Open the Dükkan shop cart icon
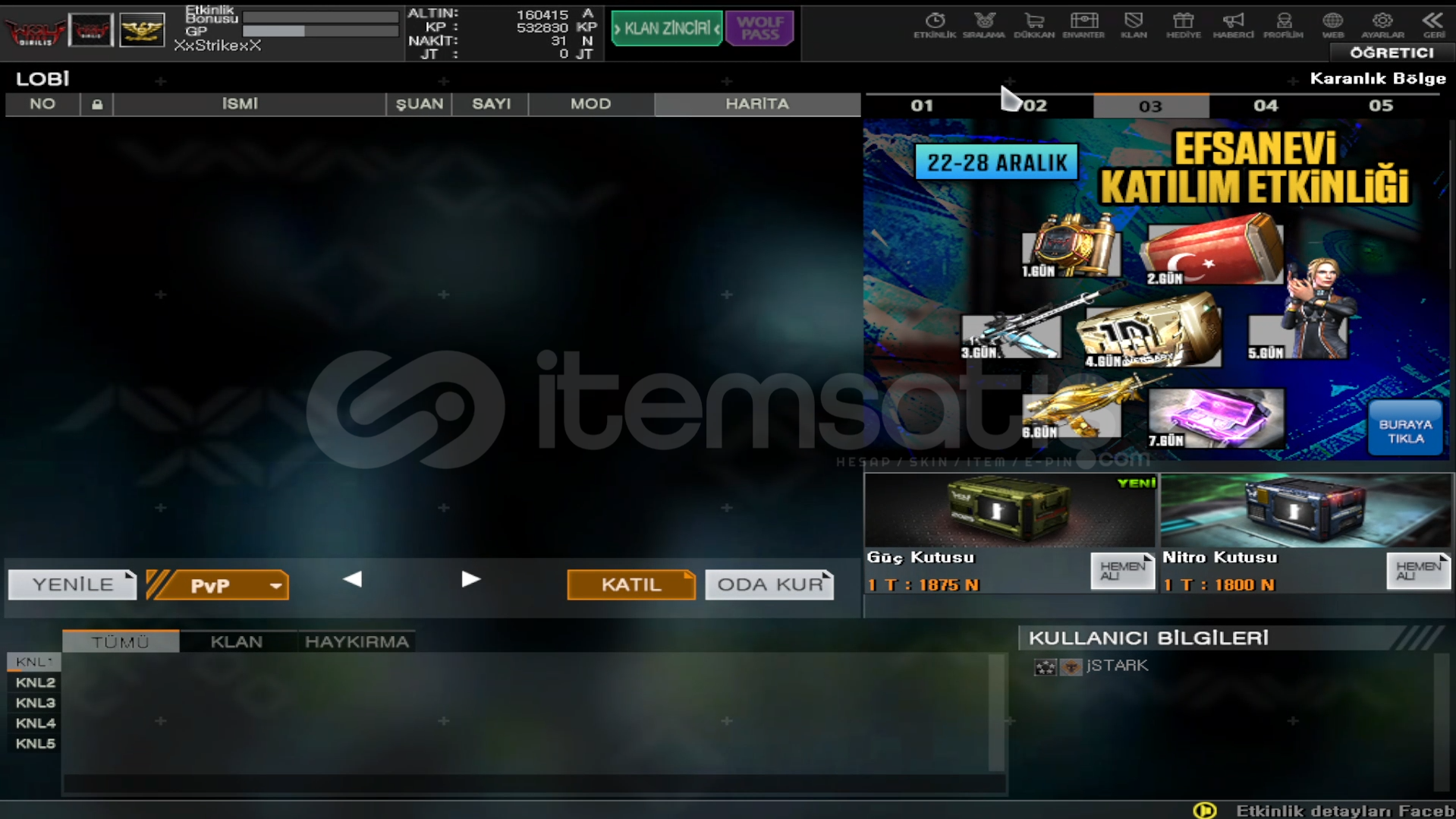The width and height of the screenshot is (1456, 819). tap(1034, 25)
